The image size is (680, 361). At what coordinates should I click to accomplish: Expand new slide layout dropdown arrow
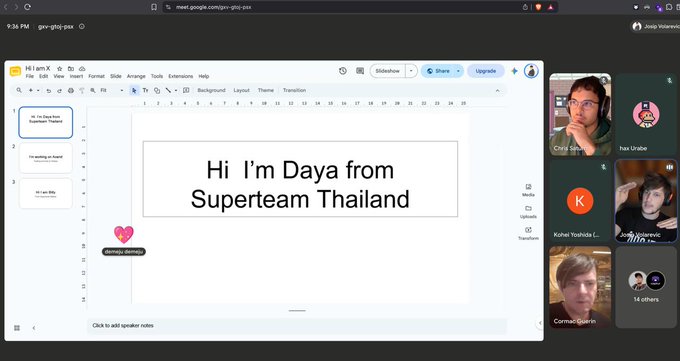(x=38, y=90)
